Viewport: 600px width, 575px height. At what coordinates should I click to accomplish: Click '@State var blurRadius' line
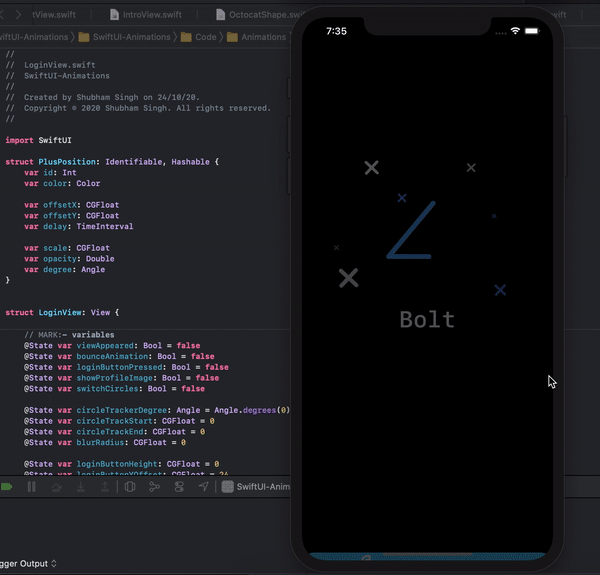105,442
